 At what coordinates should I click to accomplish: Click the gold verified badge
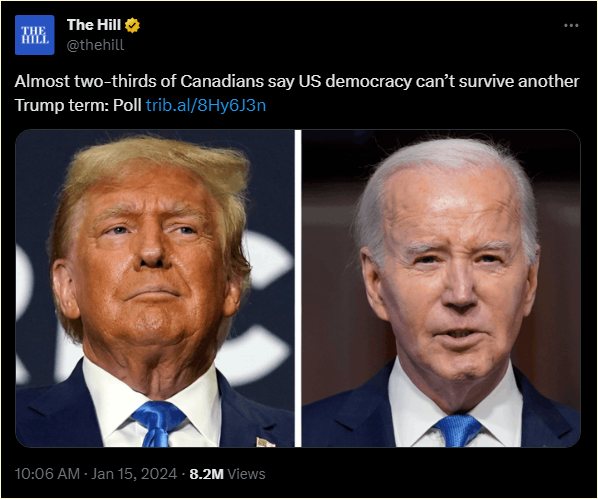point(132,25)
